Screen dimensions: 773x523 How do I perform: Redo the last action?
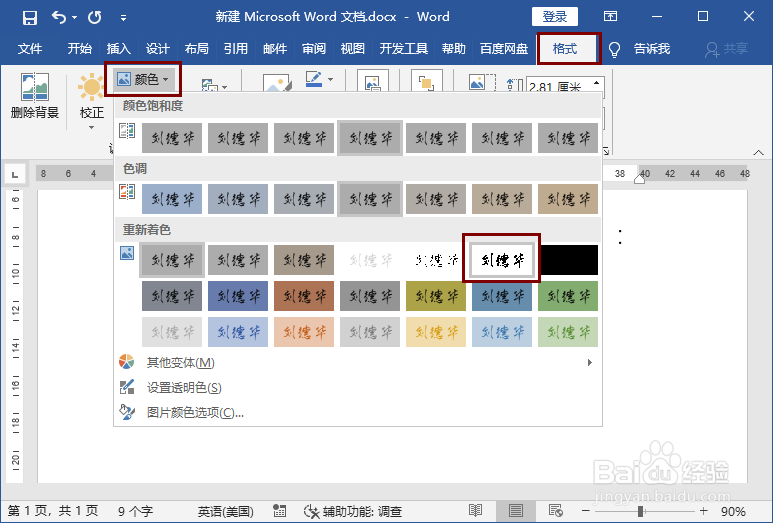[x=95, y=18]
